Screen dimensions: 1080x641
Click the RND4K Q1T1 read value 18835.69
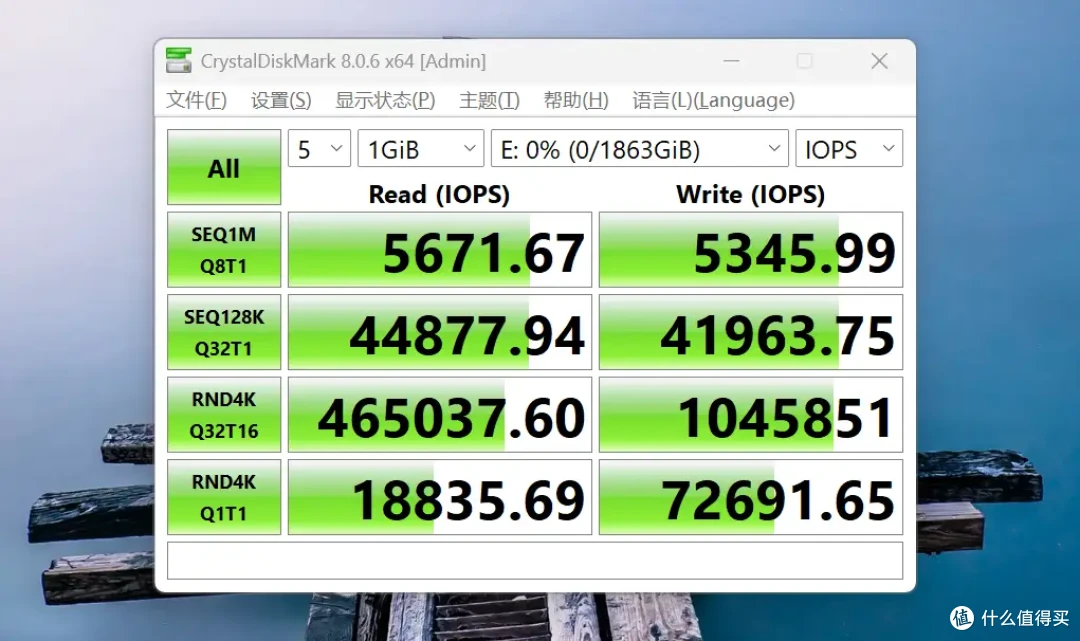440,498
